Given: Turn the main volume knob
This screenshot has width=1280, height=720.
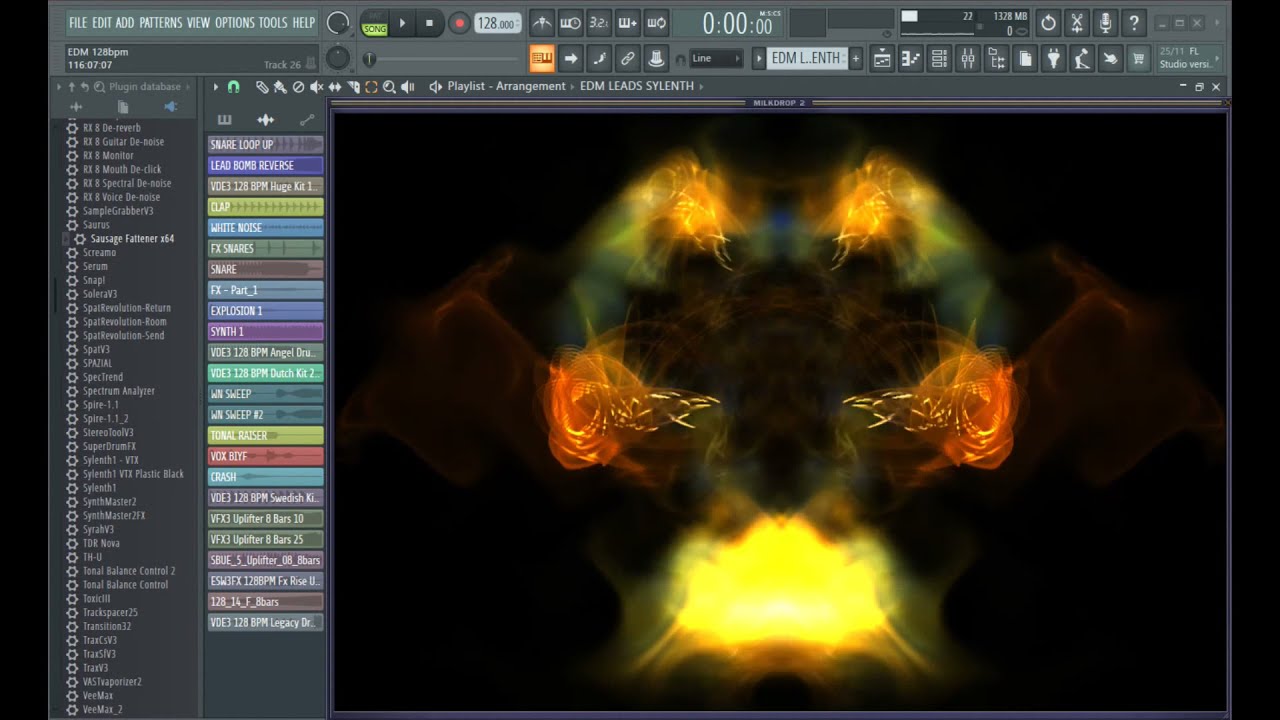Looking at the screenshot, I should pos(338,23).
